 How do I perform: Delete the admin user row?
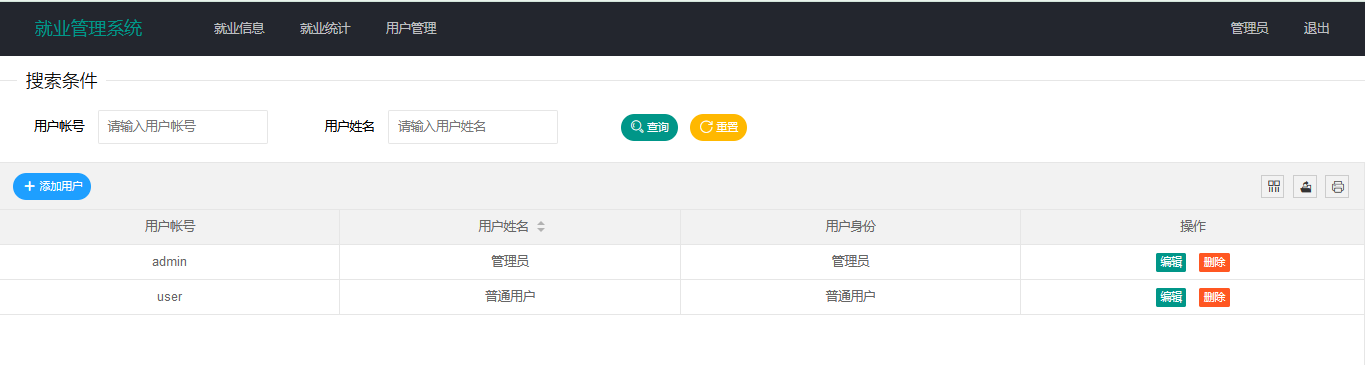pos(1214,262)
